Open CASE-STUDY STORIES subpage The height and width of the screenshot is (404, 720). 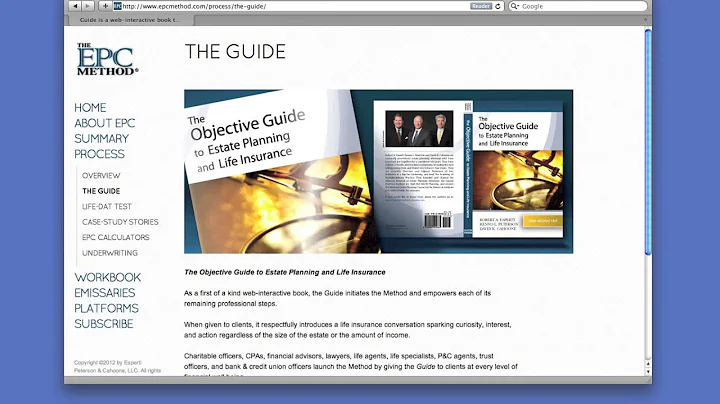tap(120, 222)
